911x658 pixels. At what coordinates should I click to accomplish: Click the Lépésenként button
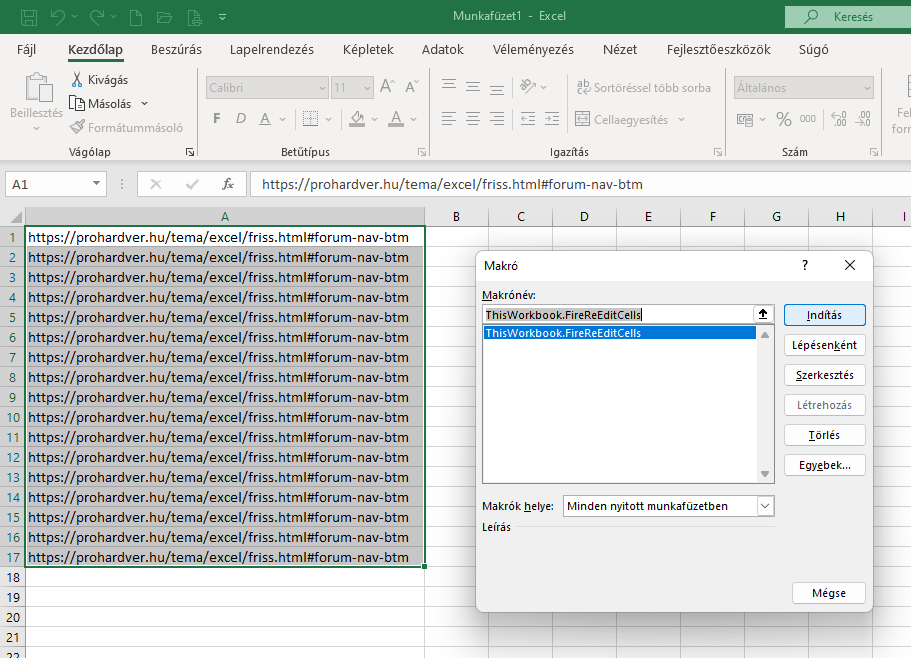(x=824, y=345)
